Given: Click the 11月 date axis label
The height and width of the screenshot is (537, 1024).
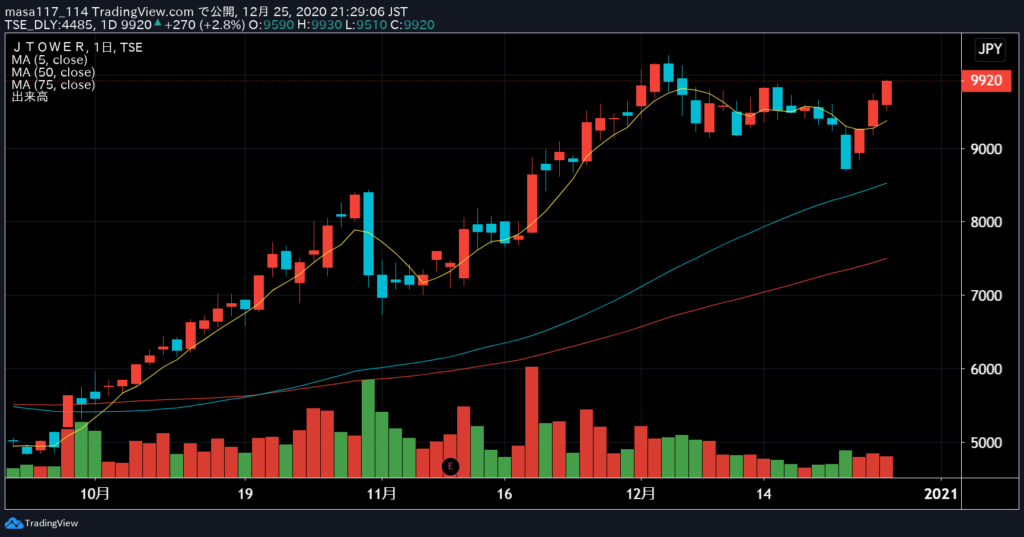Looking at the screenshot, I should (x=381, y=494).
